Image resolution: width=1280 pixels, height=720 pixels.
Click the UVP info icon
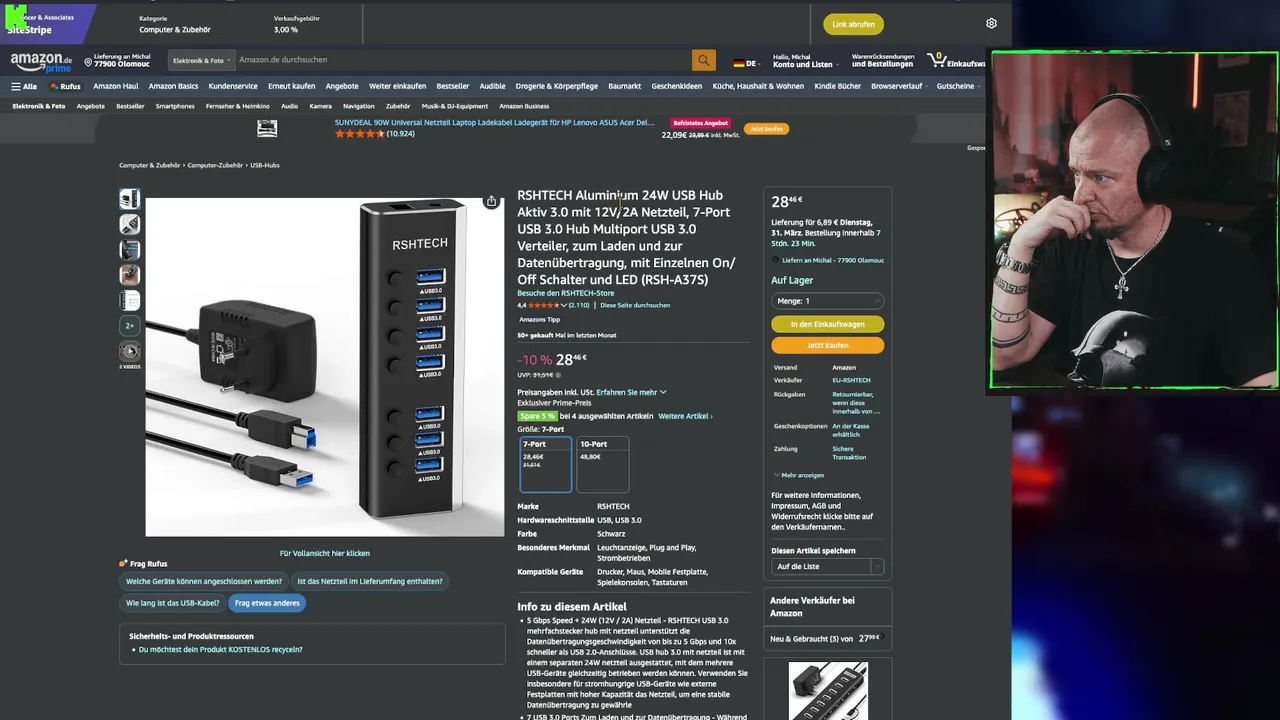pyautogui.click(x=558, y=375)
